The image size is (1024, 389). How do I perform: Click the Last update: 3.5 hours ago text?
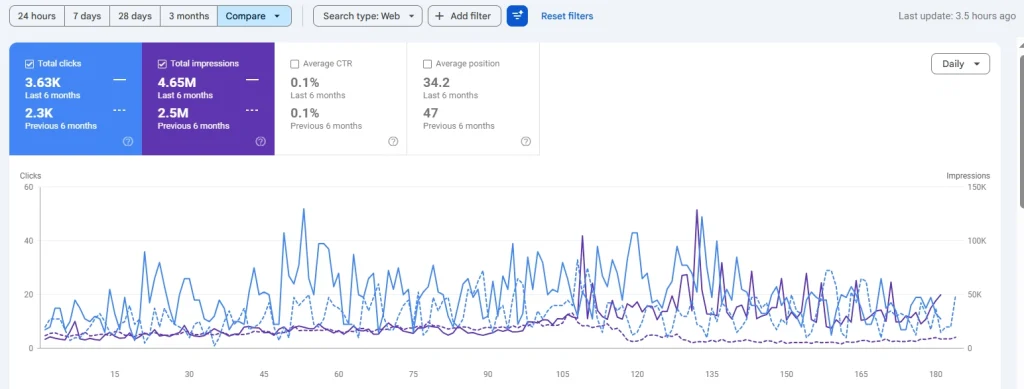click(957, 16)
